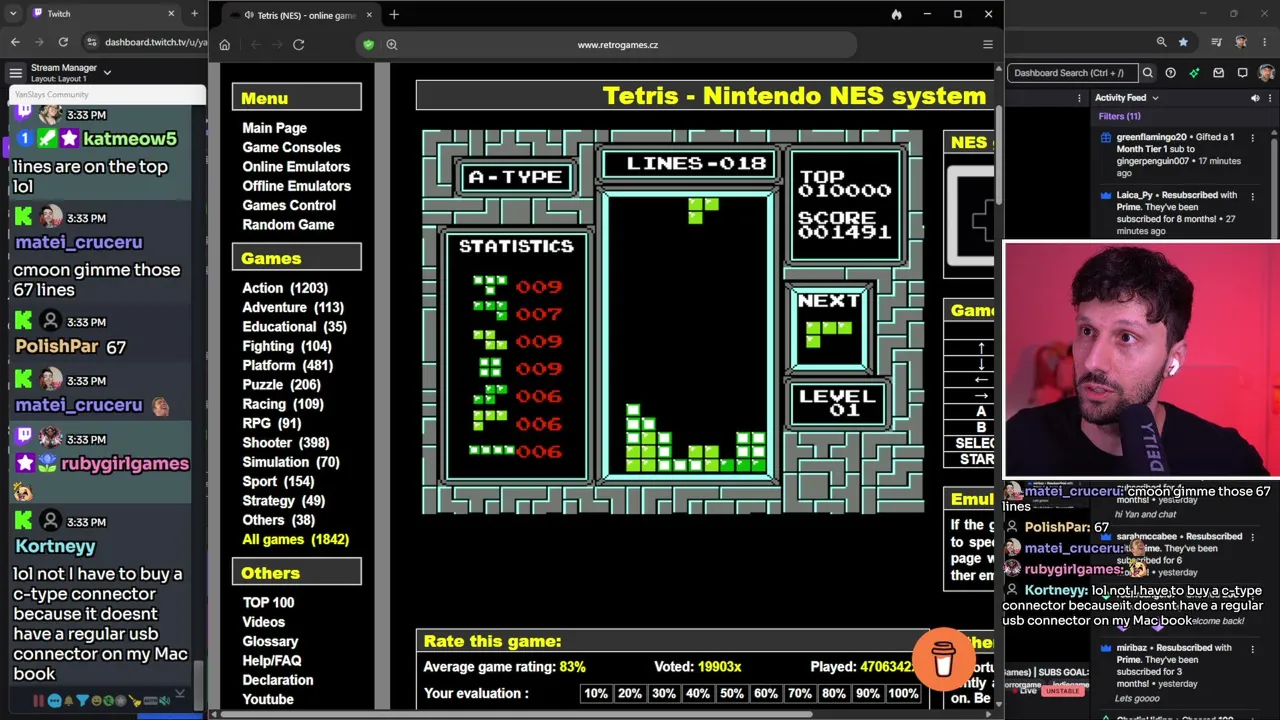This screenshot has height=720, width=1280.
Task: Open new tab next to the Tetris tab
Action: (x=394, y=14)
